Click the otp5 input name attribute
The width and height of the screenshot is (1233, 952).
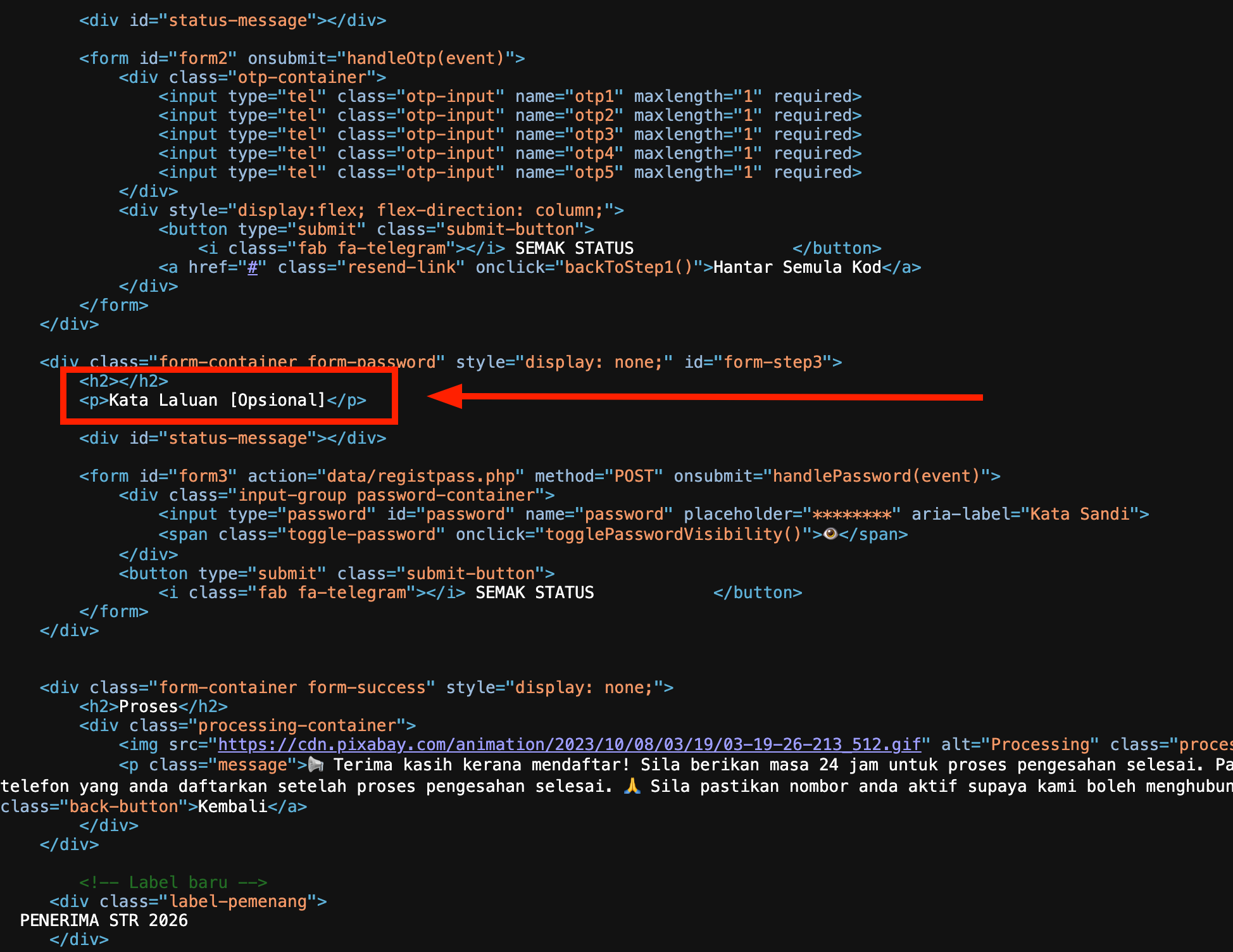[x=594, y=172]
